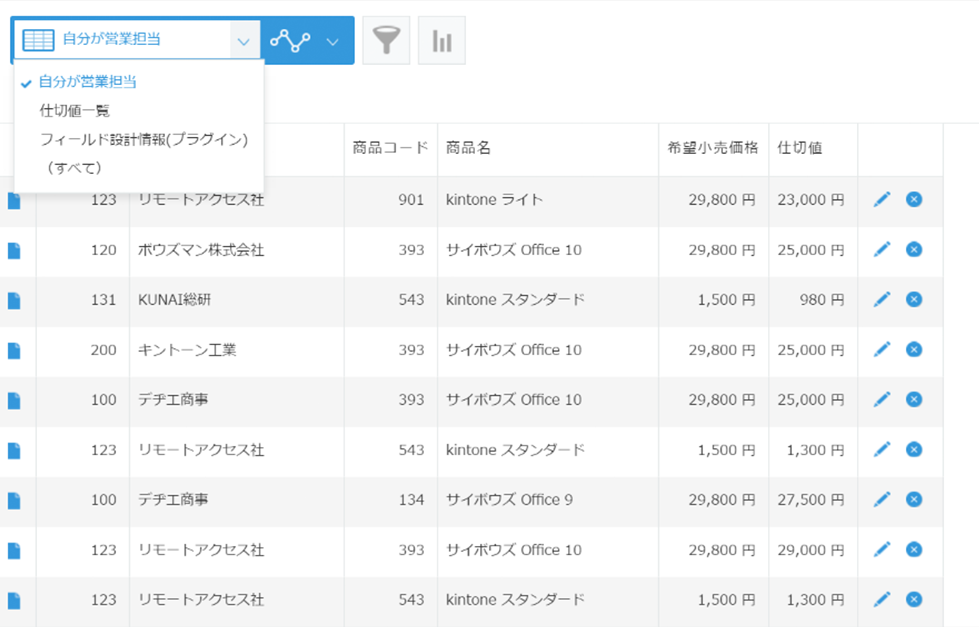Click the サイボウズ Office 9 product name
Viewport: 979px width, 627px height.
click(x=509, y=500)
